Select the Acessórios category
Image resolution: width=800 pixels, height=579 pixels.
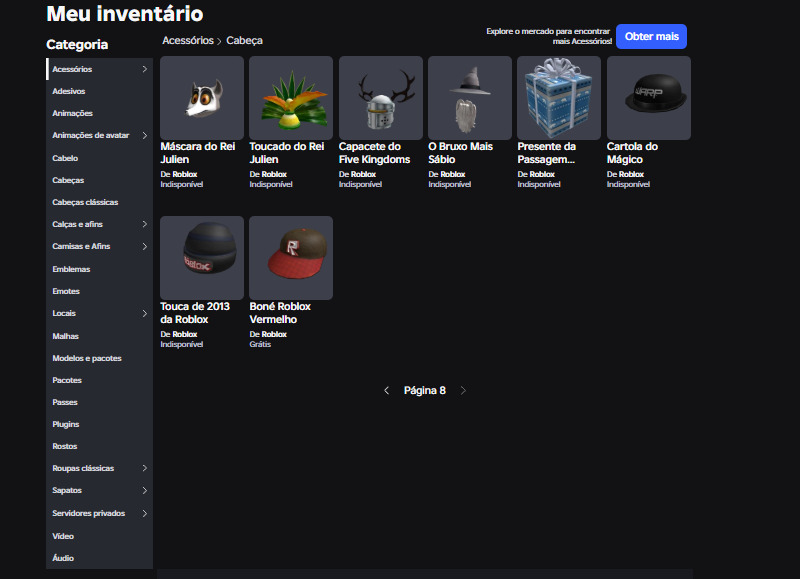(99, 69)
